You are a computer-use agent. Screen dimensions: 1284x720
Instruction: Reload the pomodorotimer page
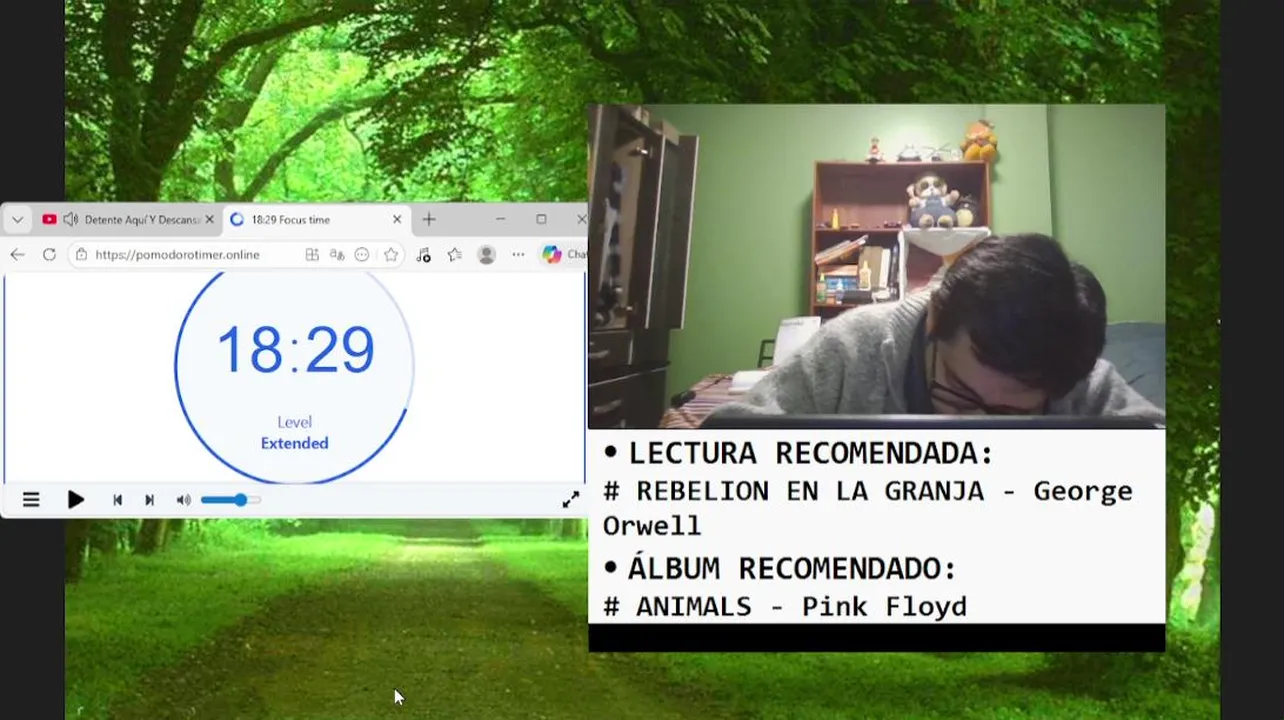[x=49, y=255]
